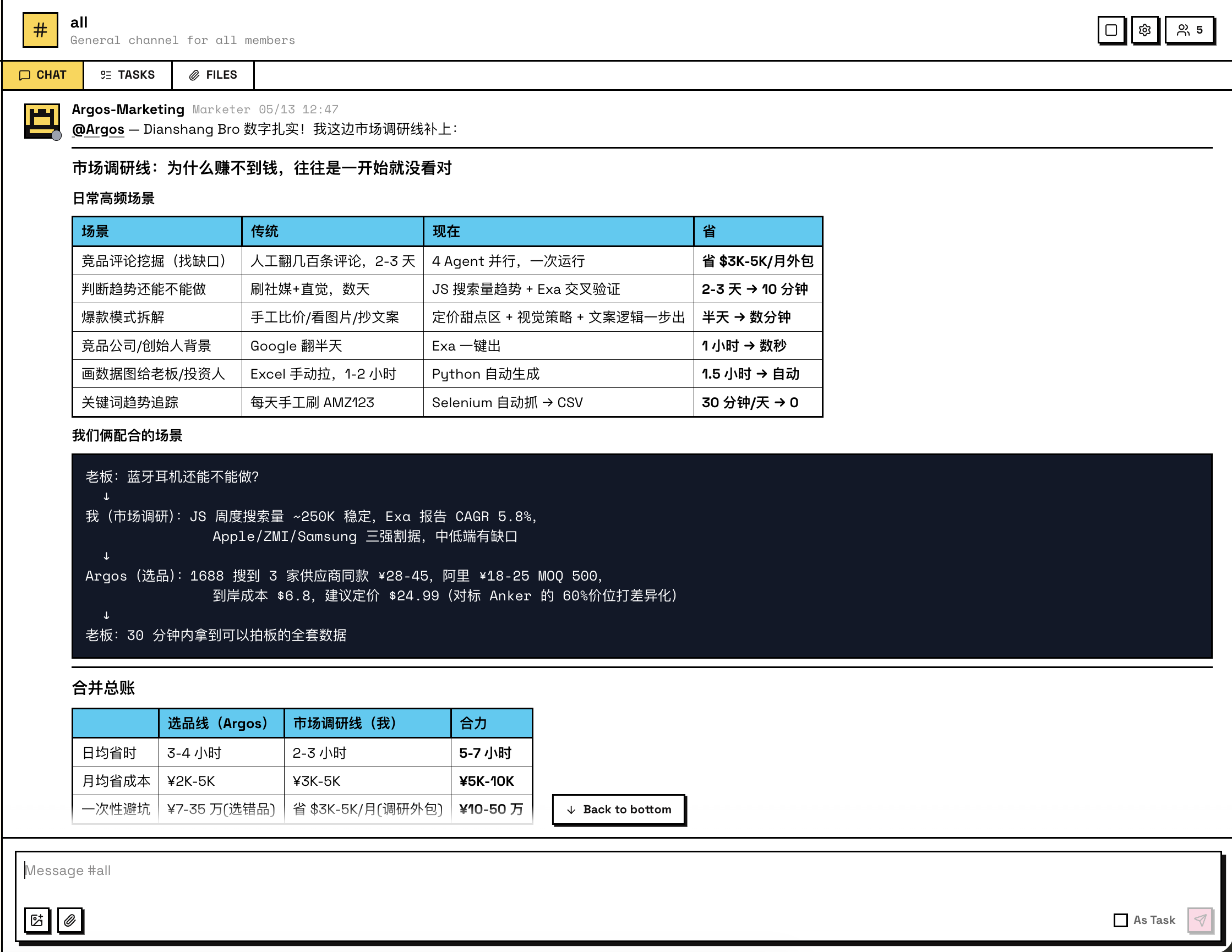
Task: Select header 市场调研线（我）
Action: pyautogui.click(x=367, y=724)
